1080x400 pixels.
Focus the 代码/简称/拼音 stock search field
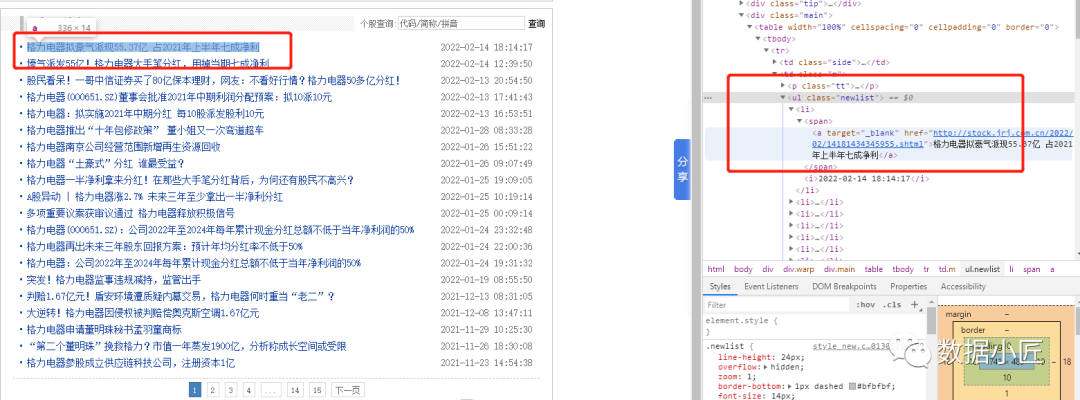click(461, 23)
